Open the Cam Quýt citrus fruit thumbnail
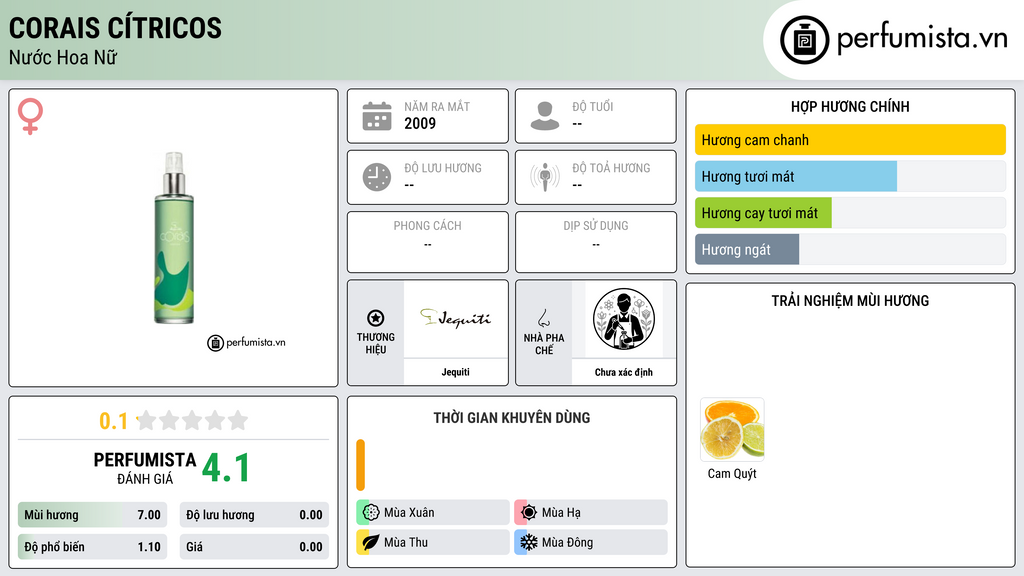 pyautogui.click(x=732, y=429)
